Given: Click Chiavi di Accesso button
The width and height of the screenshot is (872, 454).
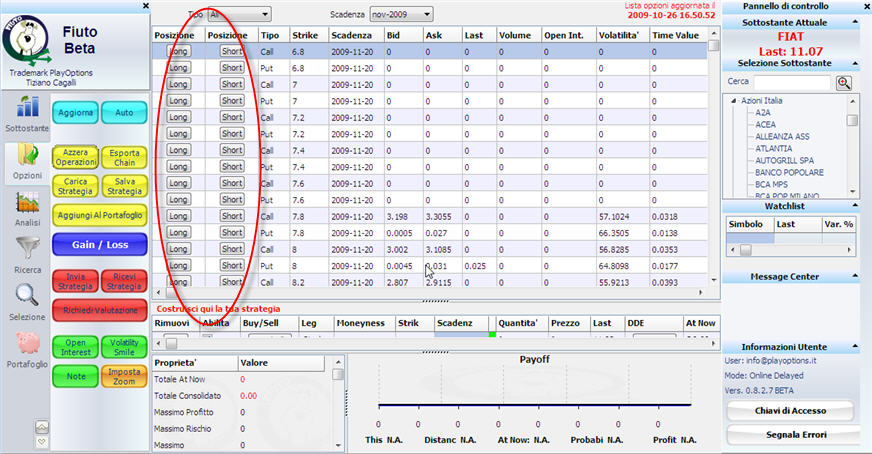Looking at the screenshot, I should pos(790,411).
